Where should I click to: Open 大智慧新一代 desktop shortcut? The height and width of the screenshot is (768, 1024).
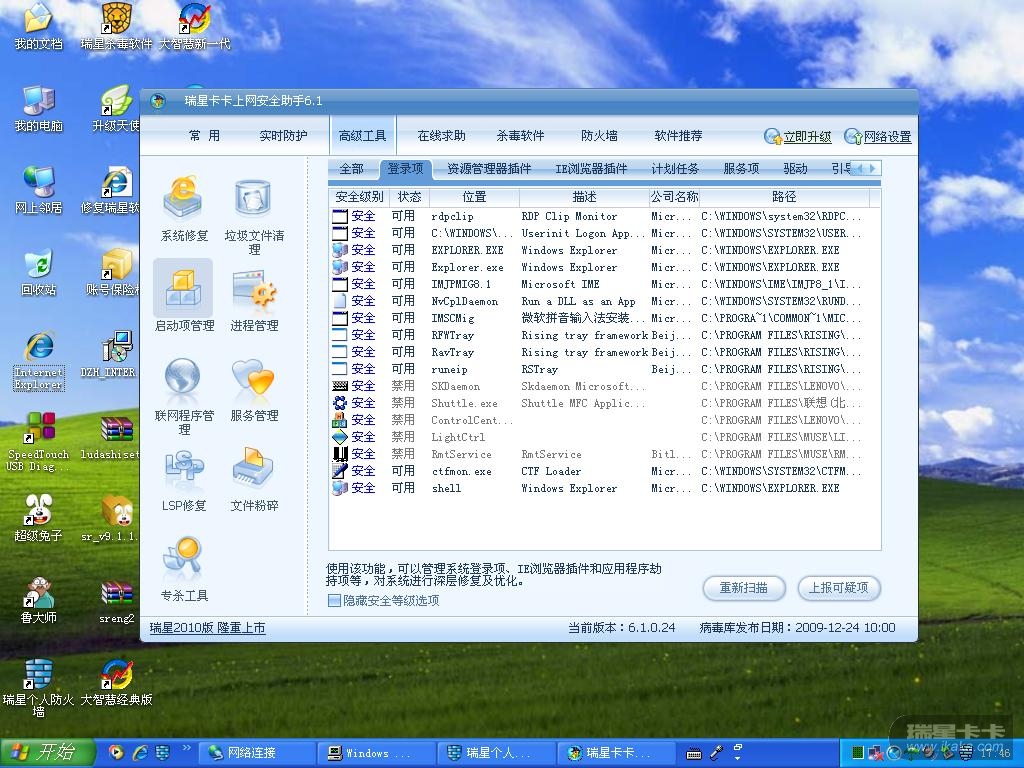[x=195, y=27]
